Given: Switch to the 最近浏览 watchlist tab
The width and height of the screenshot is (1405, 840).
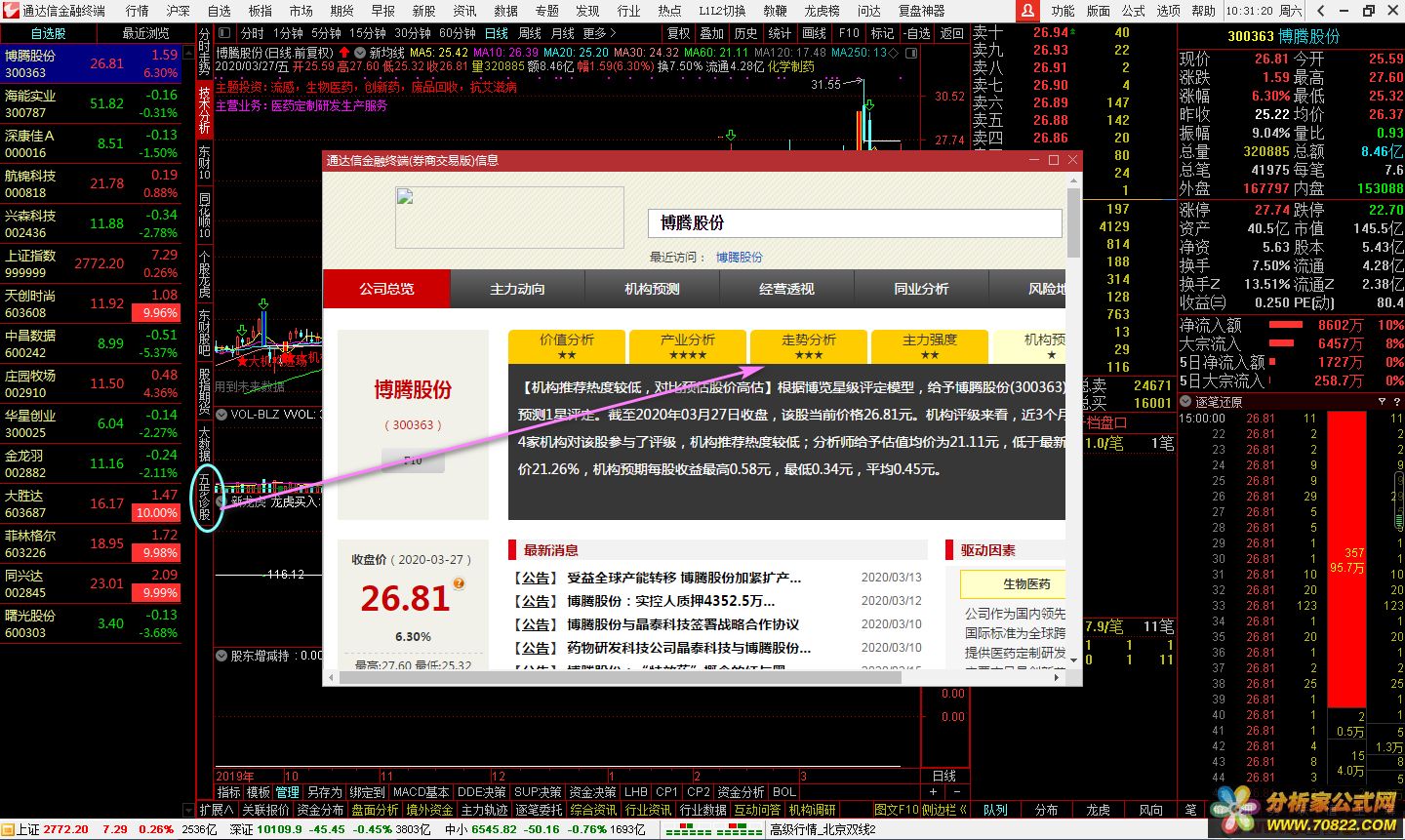Looking at the screenshot, I should (x=145, y=33).
